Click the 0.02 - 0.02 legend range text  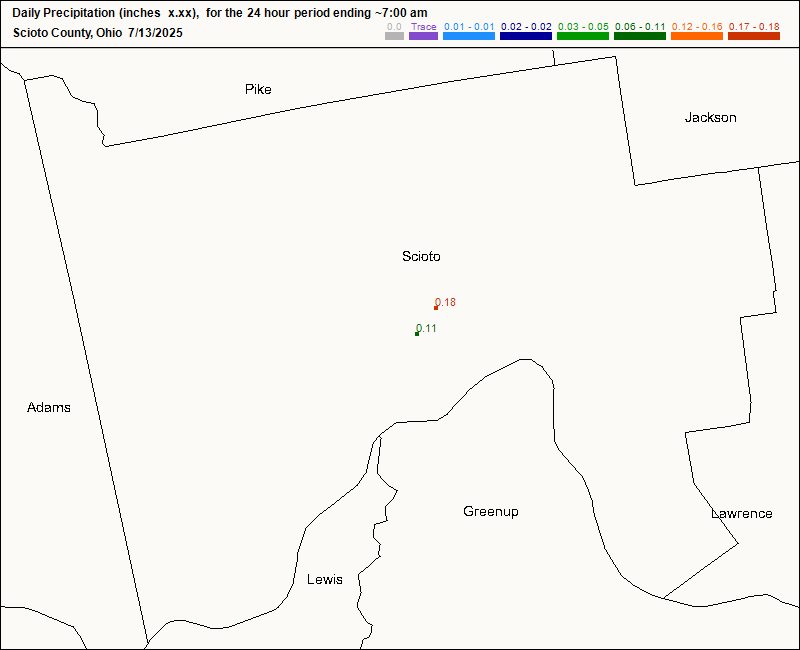tap(526, 27)
